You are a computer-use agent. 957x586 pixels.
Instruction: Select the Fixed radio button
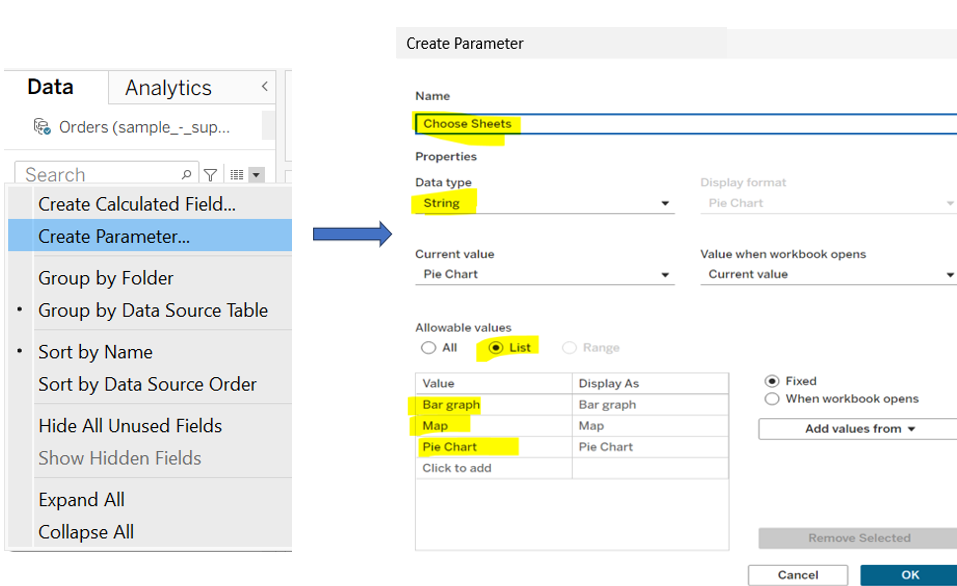click(772, 381)
